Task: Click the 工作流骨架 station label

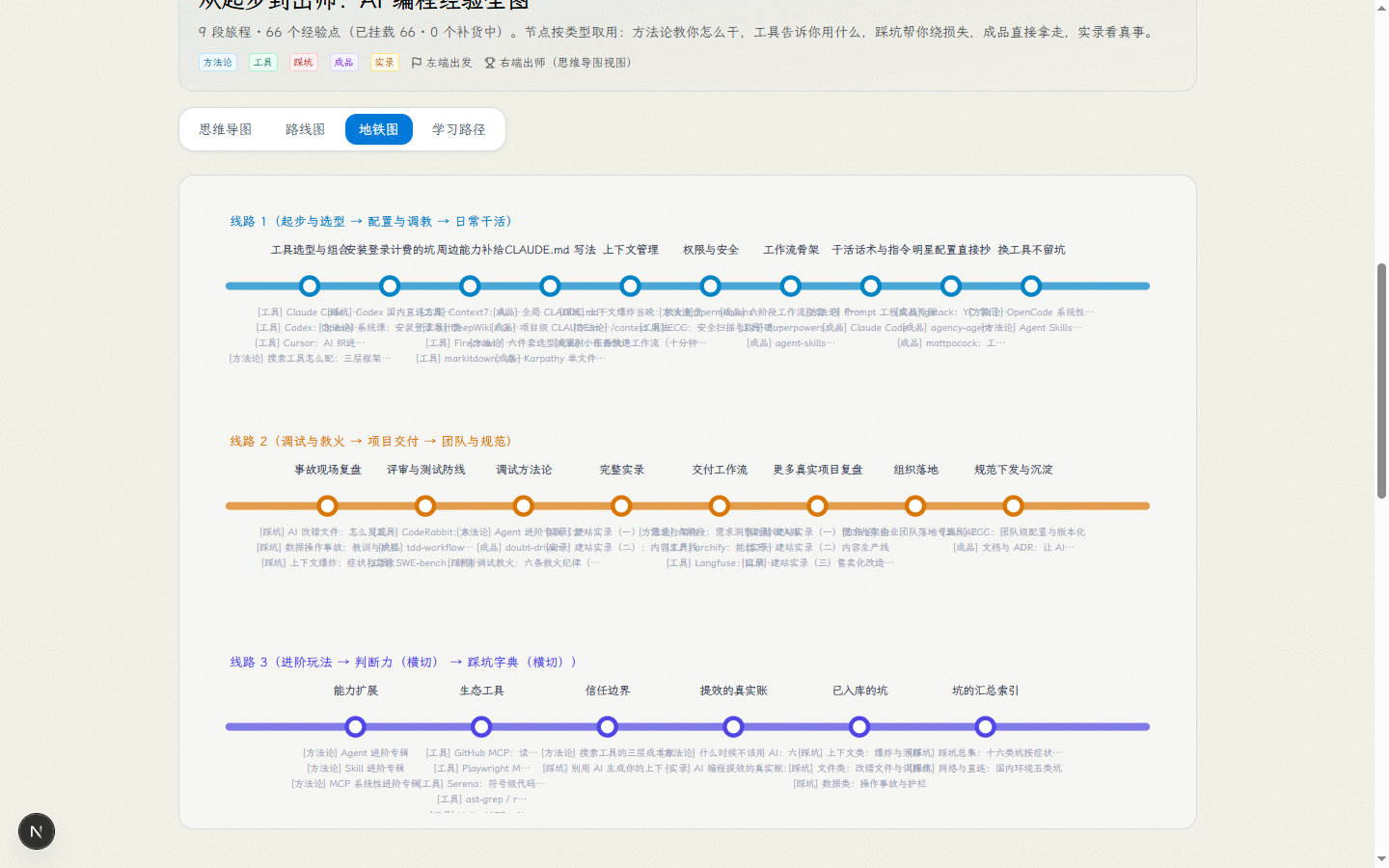Action: (x=791, y=250)
